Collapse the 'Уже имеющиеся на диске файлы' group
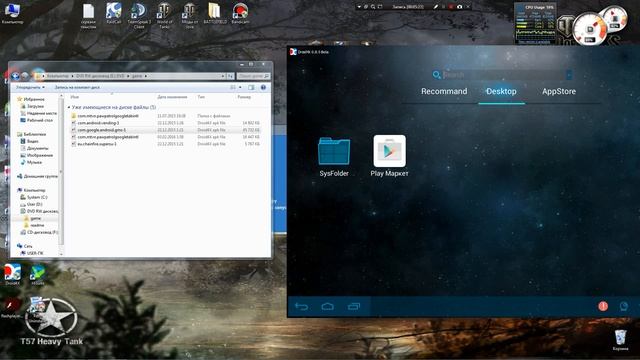The image size is (640, 360). tap(69, 107)
